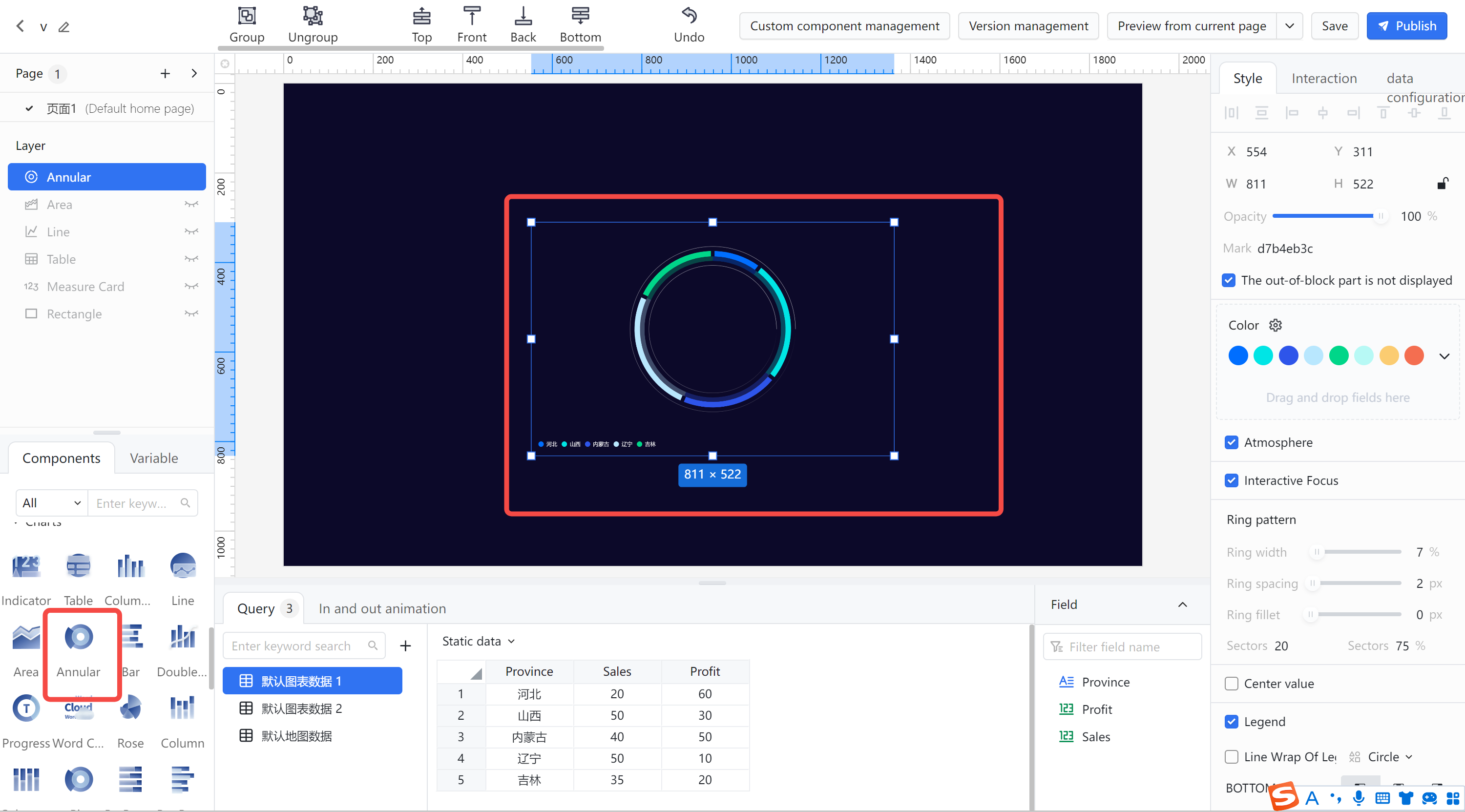Add the Line chart component
1465x812 pixels.
coord(183,579)
